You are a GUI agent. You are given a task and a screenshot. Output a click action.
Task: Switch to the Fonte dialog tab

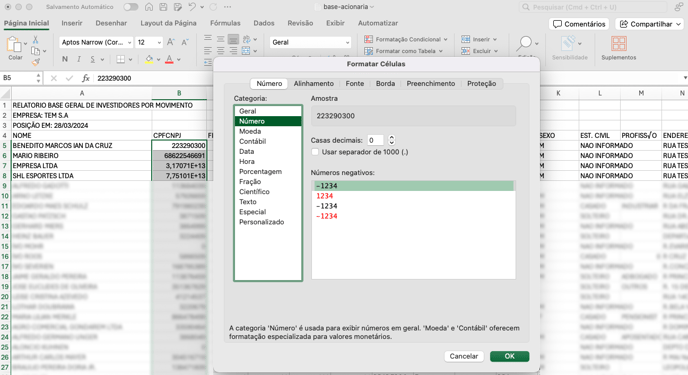[x=355, y=83]
